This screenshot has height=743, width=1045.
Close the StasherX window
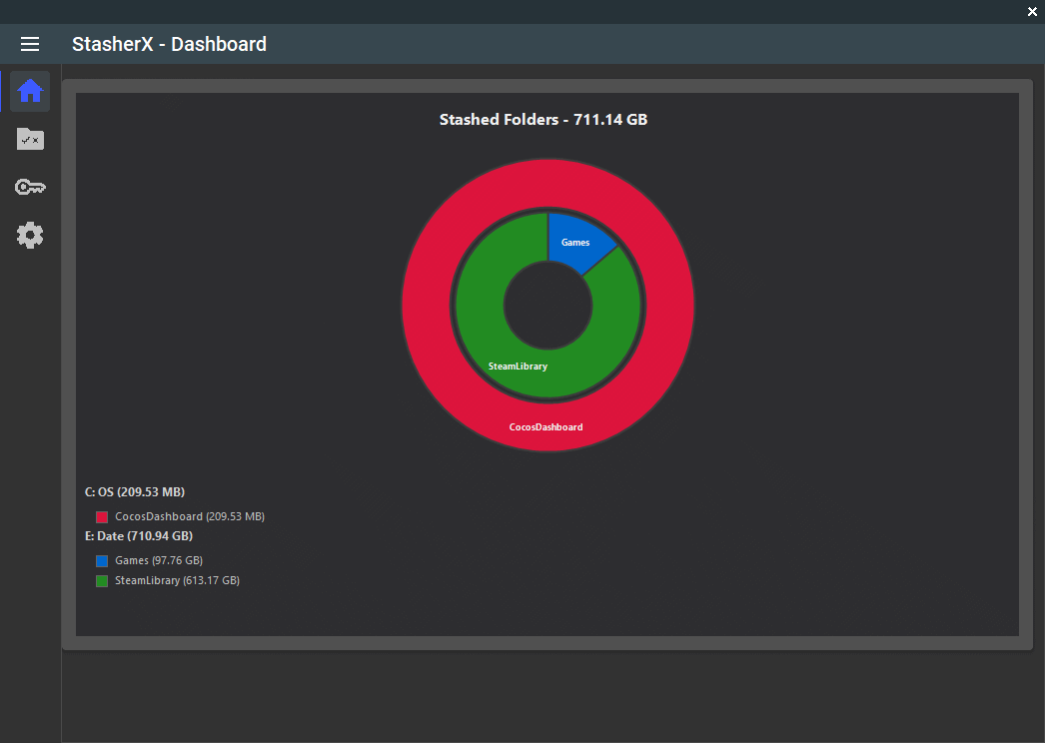[x=1032, y=11]
